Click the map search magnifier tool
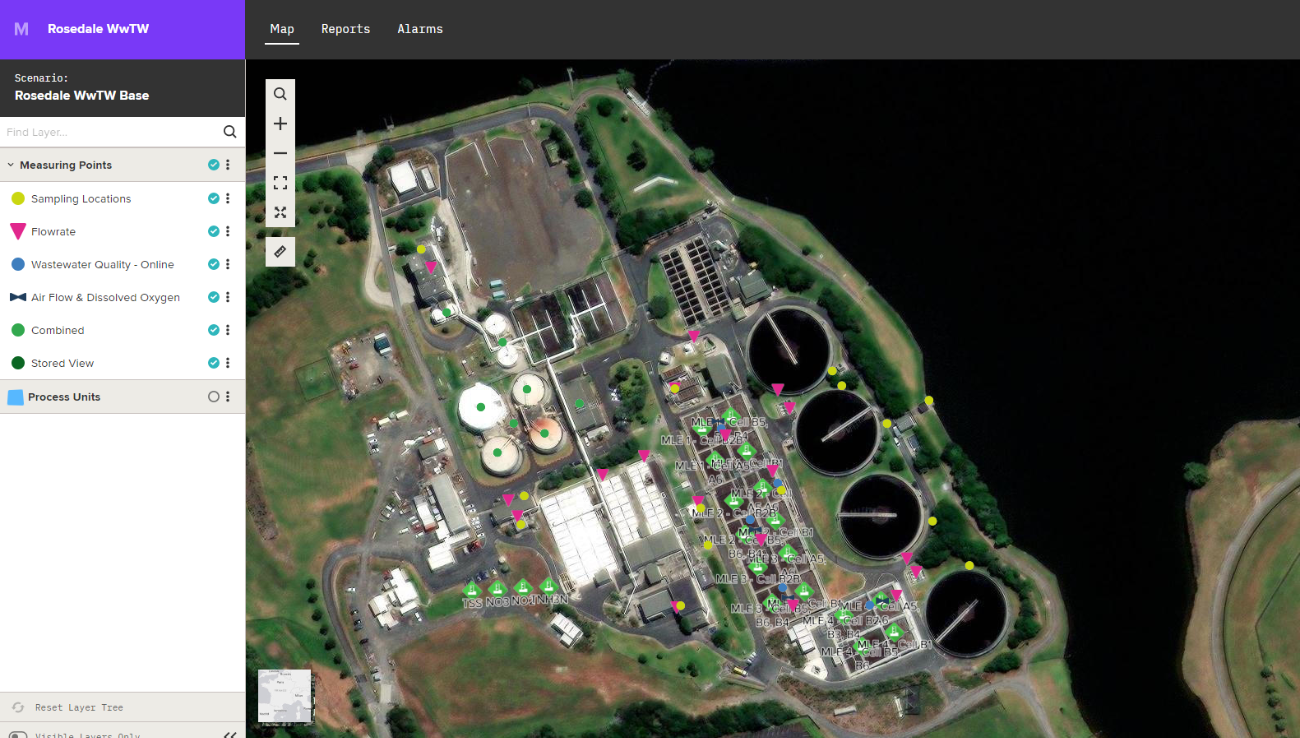 pos(280,94)
